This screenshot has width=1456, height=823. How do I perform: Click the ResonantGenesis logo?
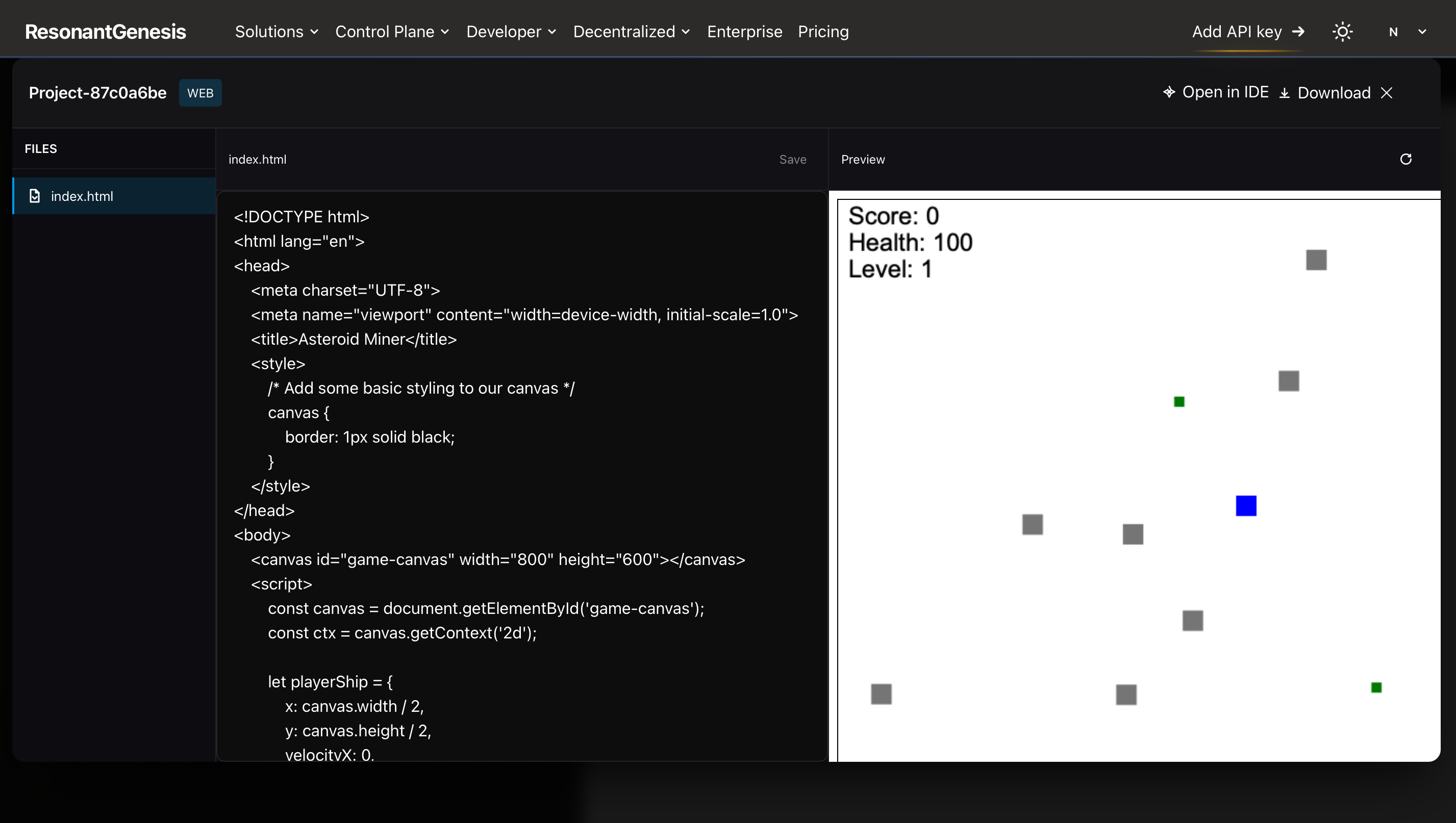(105, 32)
